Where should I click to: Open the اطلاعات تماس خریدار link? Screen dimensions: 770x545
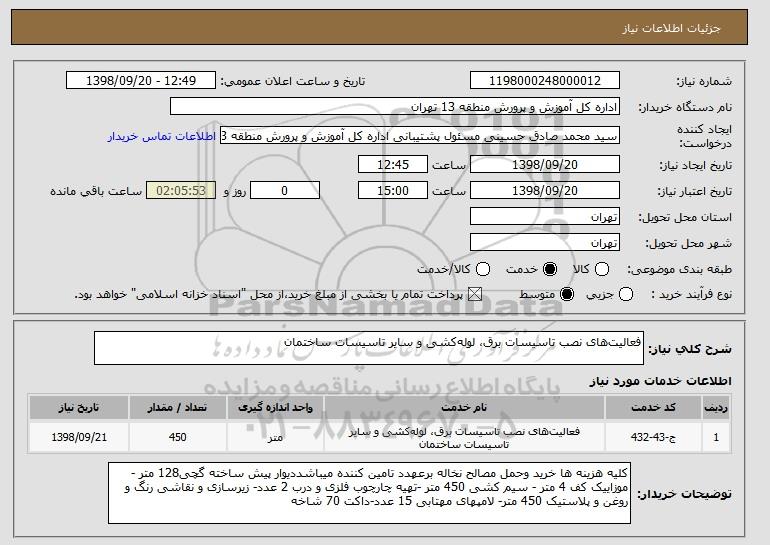pos(162,136)
